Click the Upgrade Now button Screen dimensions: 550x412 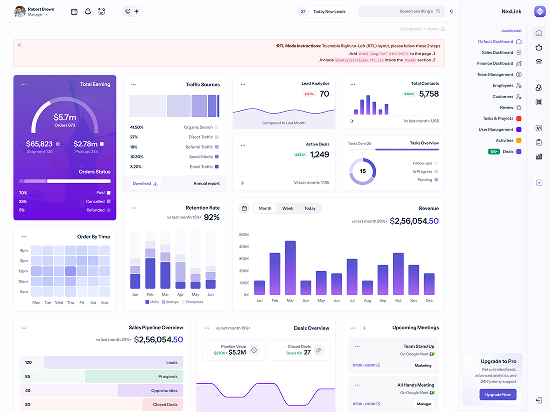pyautogui.click(x=498, y=394)
